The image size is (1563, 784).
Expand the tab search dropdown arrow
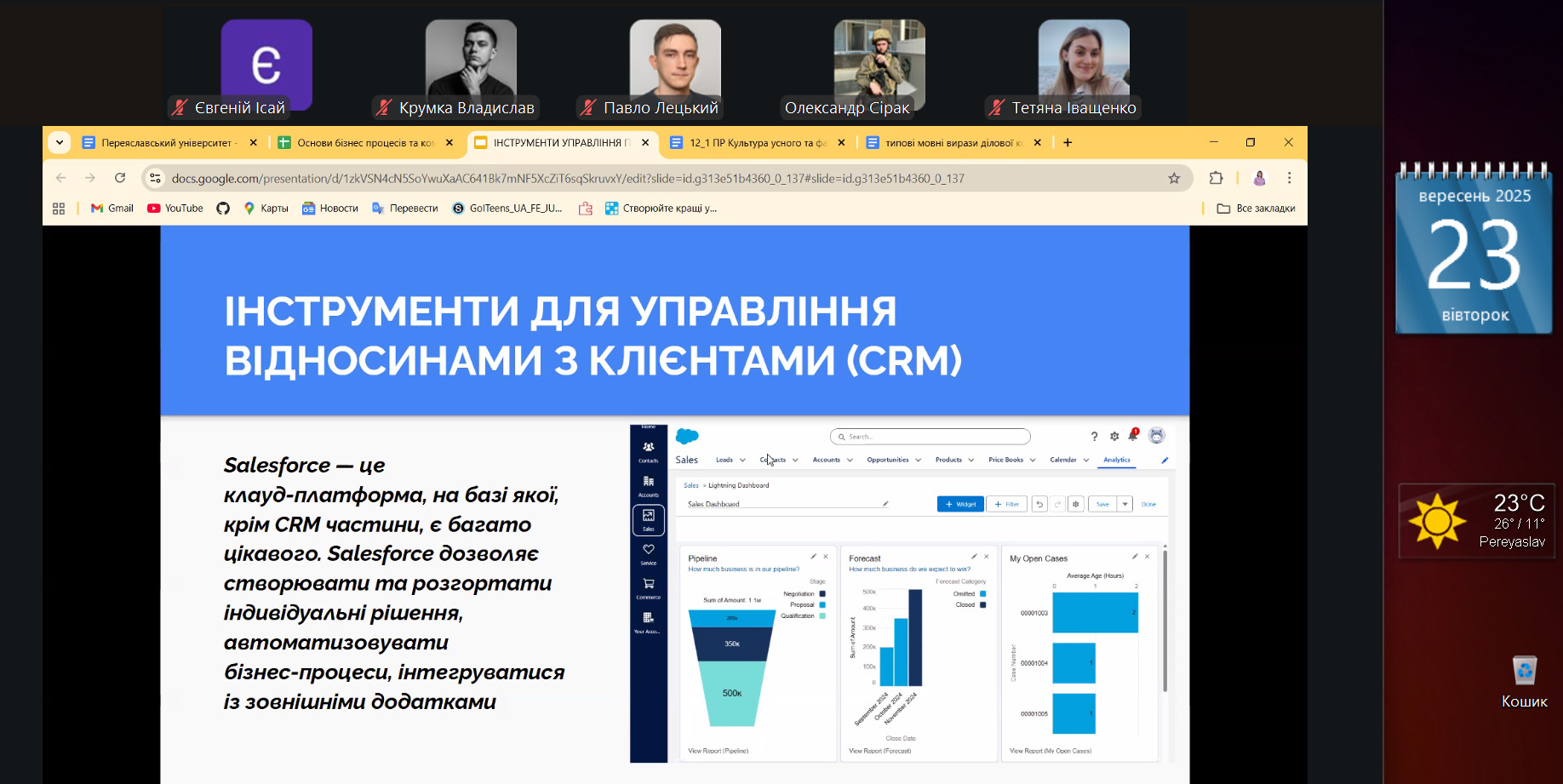(x=59, y=142)
